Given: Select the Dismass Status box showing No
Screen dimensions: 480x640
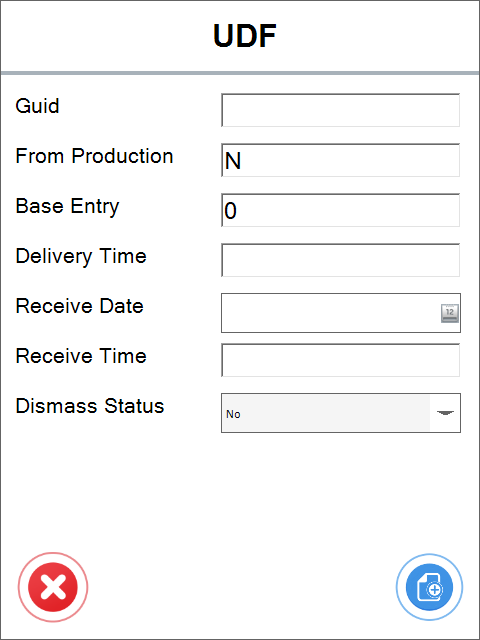Looking at the screenshot, I should click(341, 413).
